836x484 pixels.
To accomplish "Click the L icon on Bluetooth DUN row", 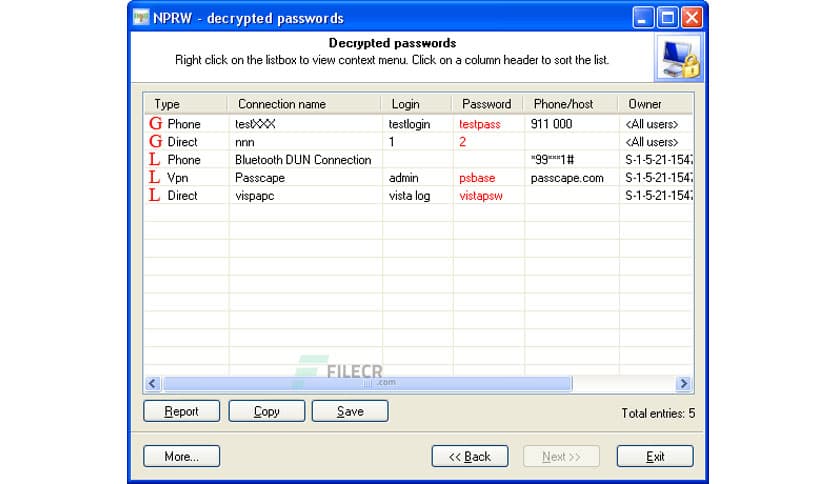I will 154,159.
